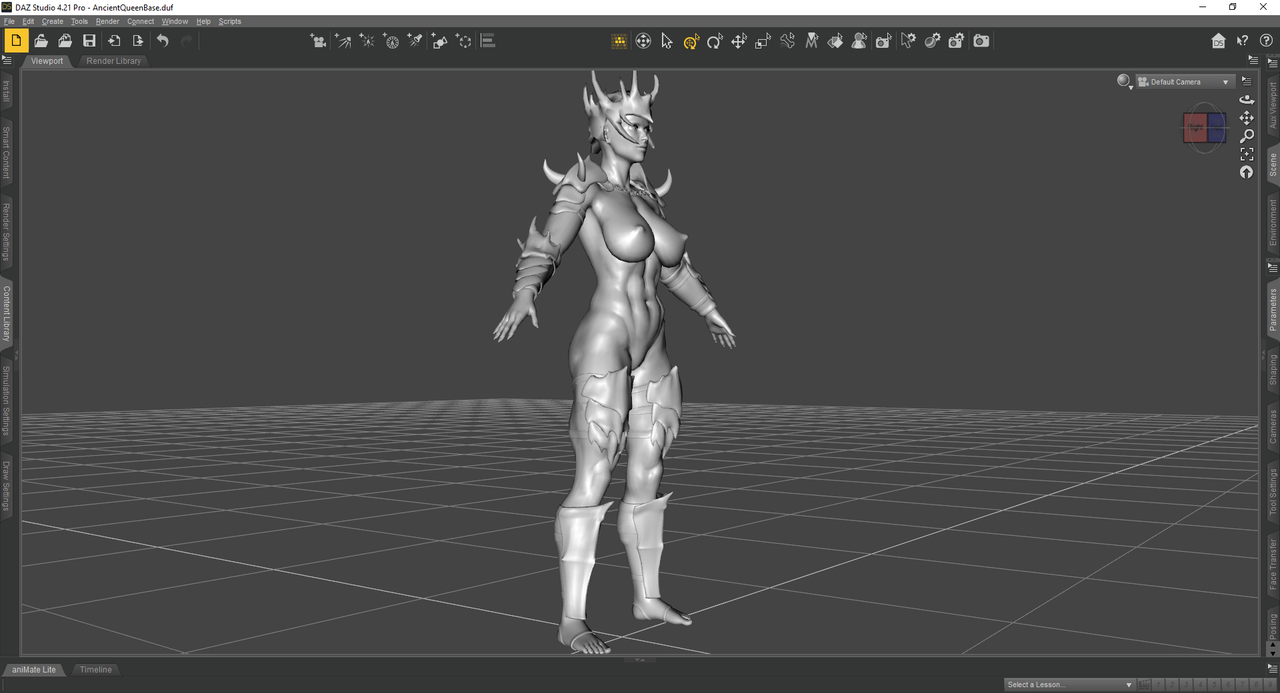Select the Scale tool
The height and width of the screenshot is (693, 1280).
click(x=763, y=41)
